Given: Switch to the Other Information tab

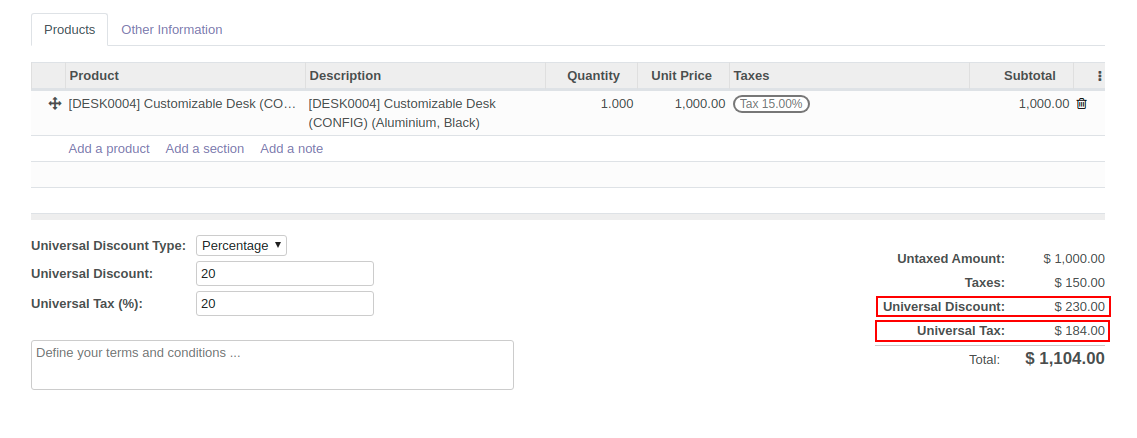Looking at the screenshot, I should [172, 30].
